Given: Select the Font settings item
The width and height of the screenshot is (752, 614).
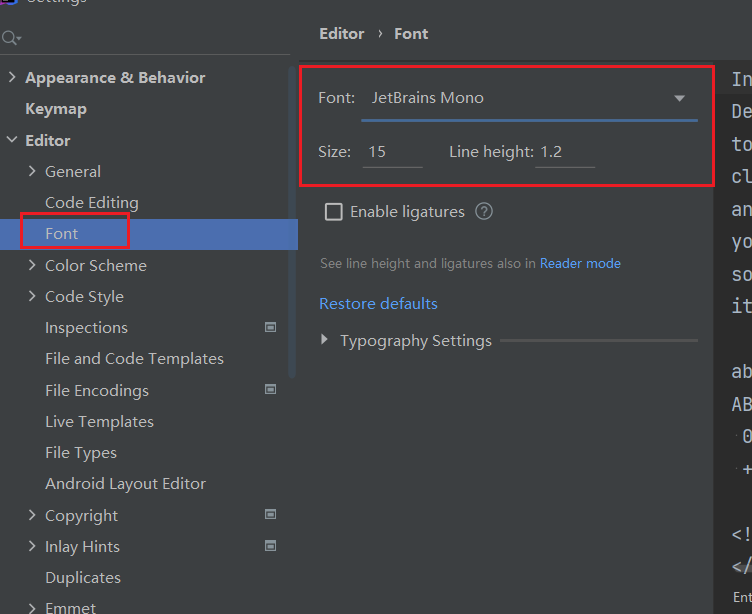Looking at the screenshot, I should [149, 234].
